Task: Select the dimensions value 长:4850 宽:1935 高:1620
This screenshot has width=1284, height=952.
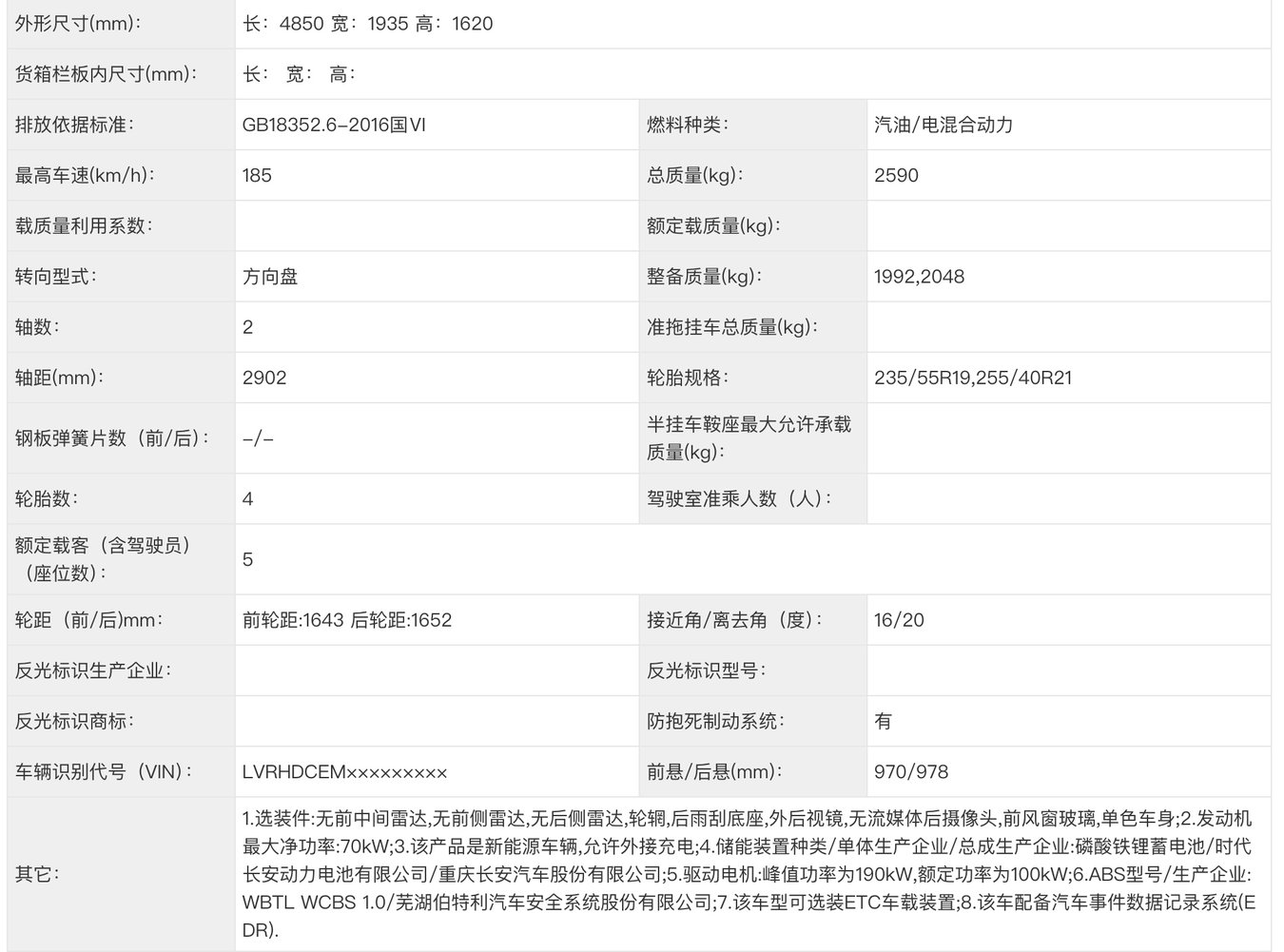Action: click(368, 24)
